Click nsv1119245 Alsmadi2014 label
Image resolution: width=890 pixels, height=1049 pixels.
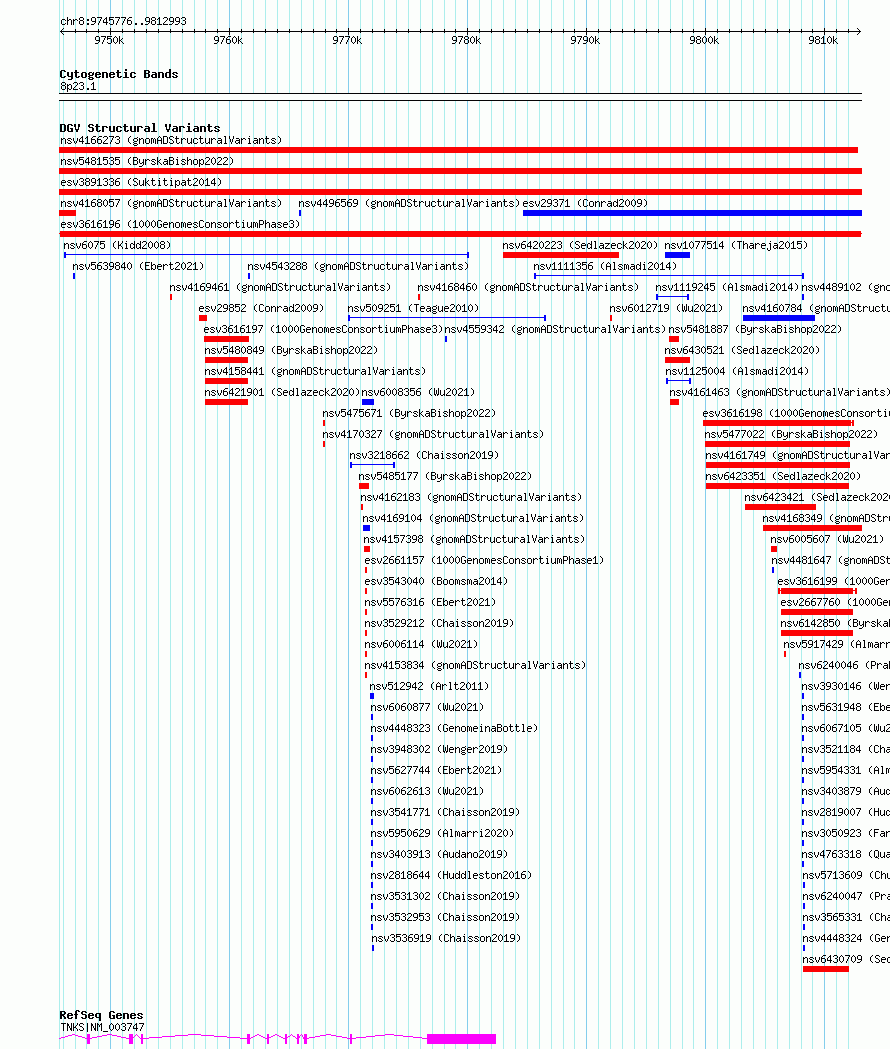(727, 288)
